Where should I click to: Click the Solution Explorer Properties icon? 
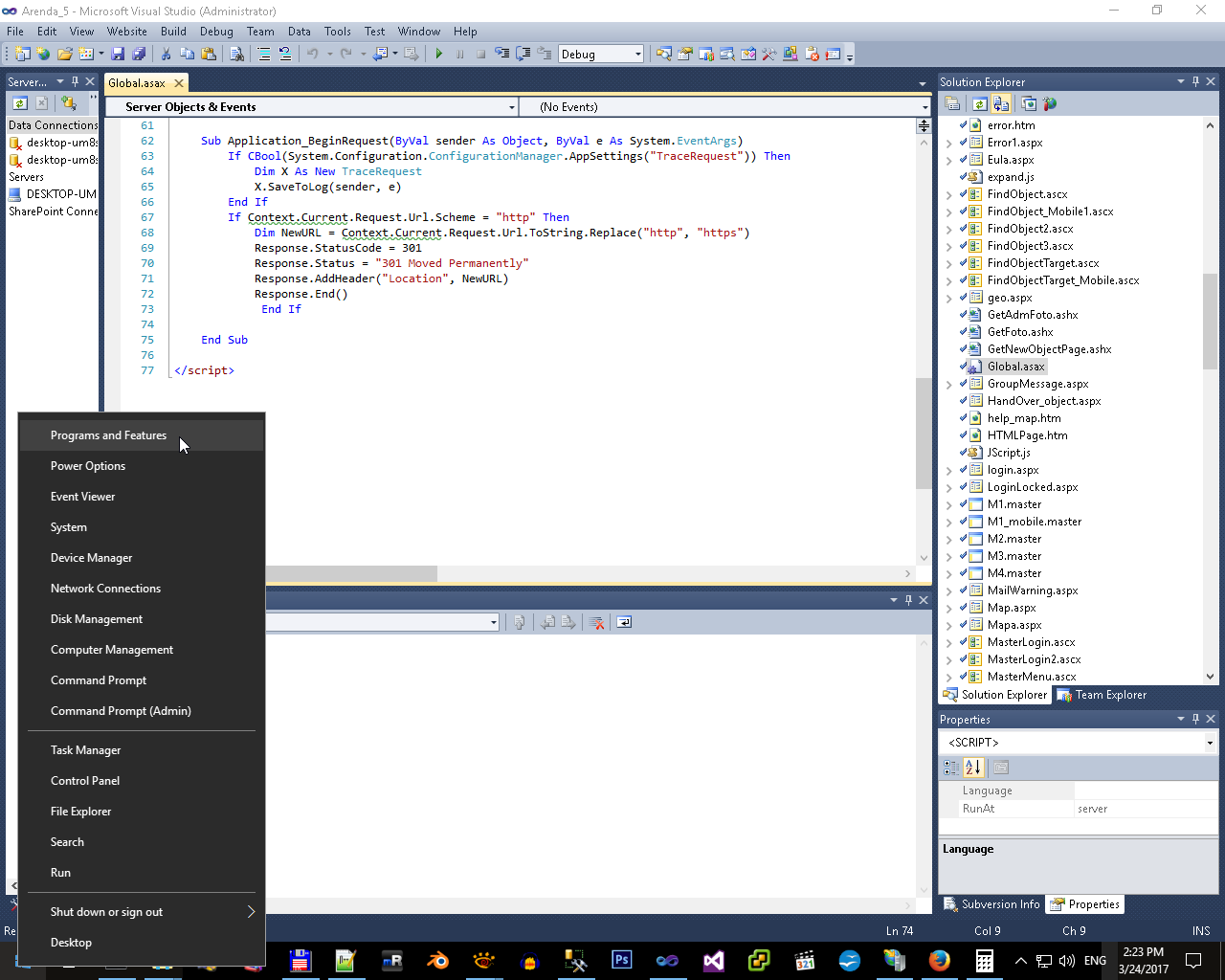coord(952,104)
